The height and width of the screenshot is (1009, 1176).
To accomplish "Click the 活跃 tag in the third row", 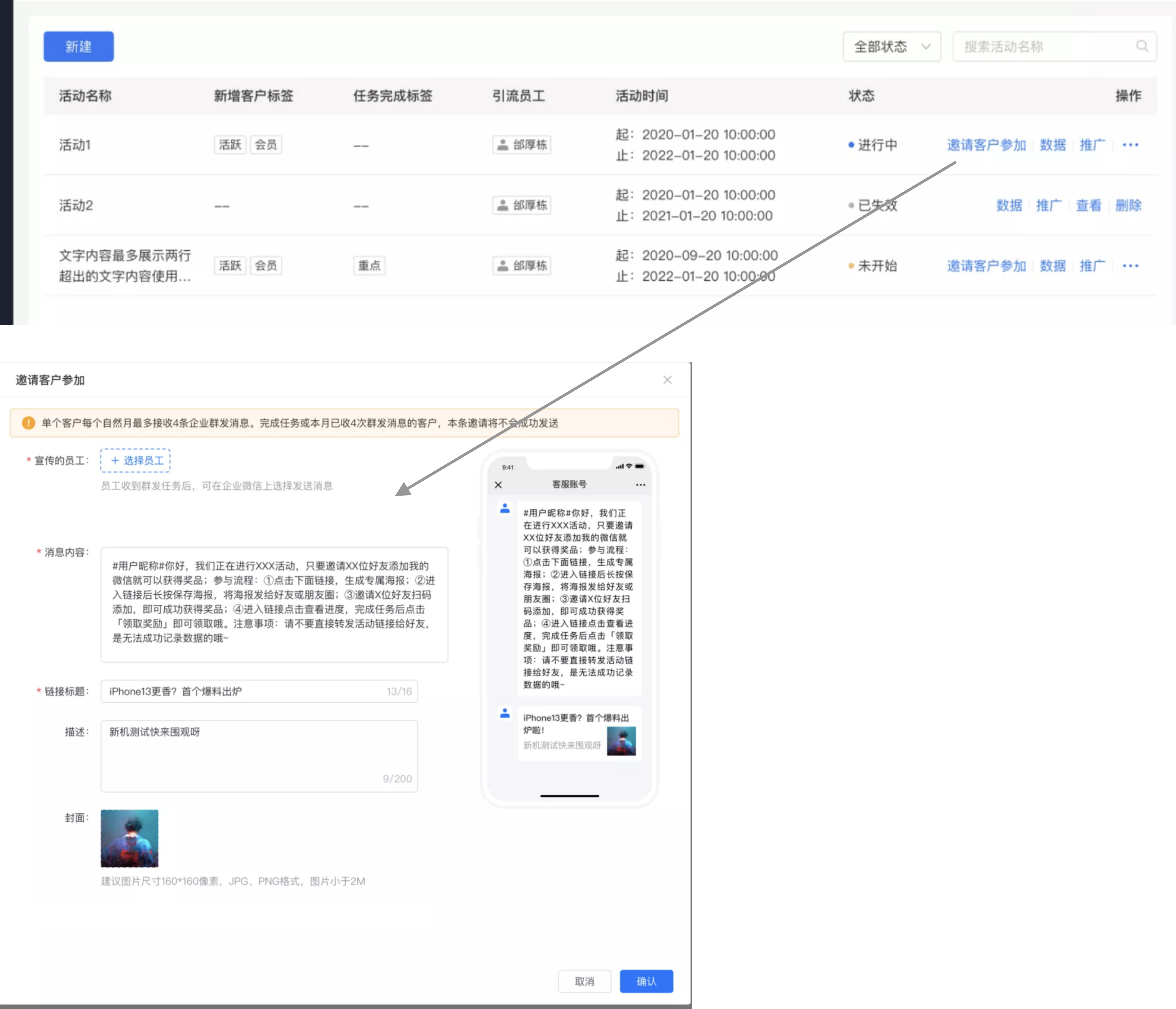I will 230,266.
